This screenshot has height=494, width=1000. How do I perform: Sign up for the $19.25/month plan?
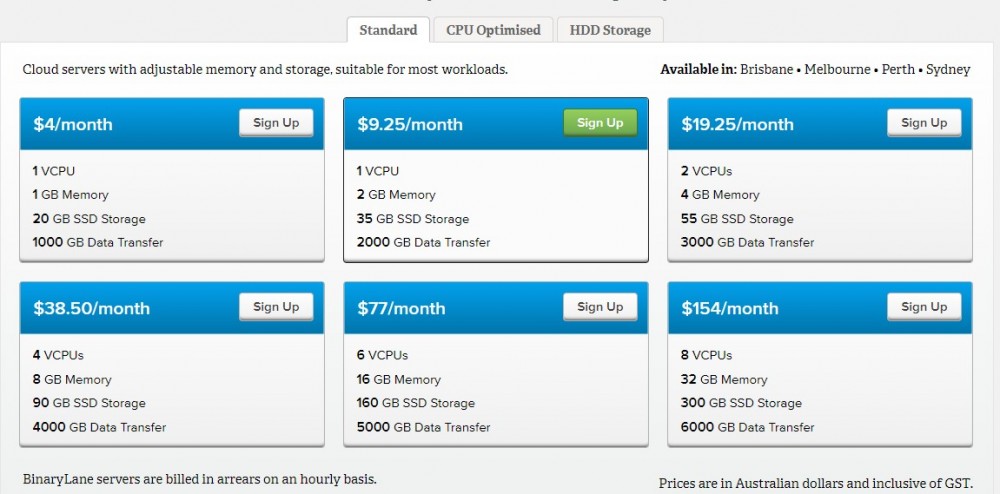[x=924, y=123]
